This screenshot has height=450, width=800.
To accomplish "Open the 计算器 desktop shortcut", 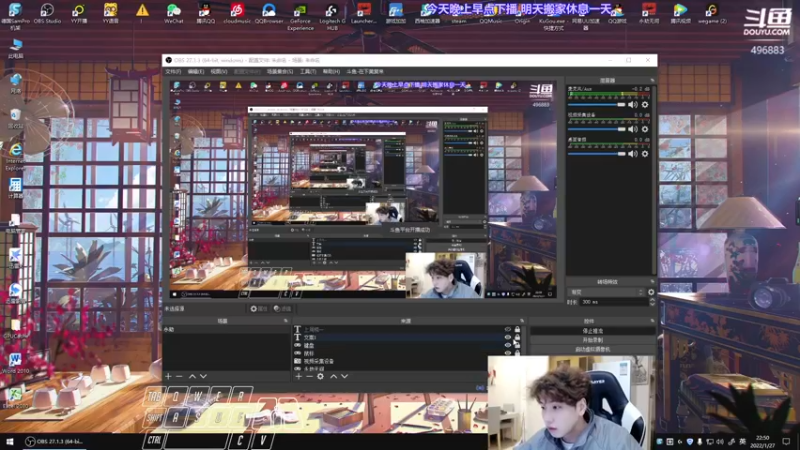I will pyautogui.click(x=15, y=187).
